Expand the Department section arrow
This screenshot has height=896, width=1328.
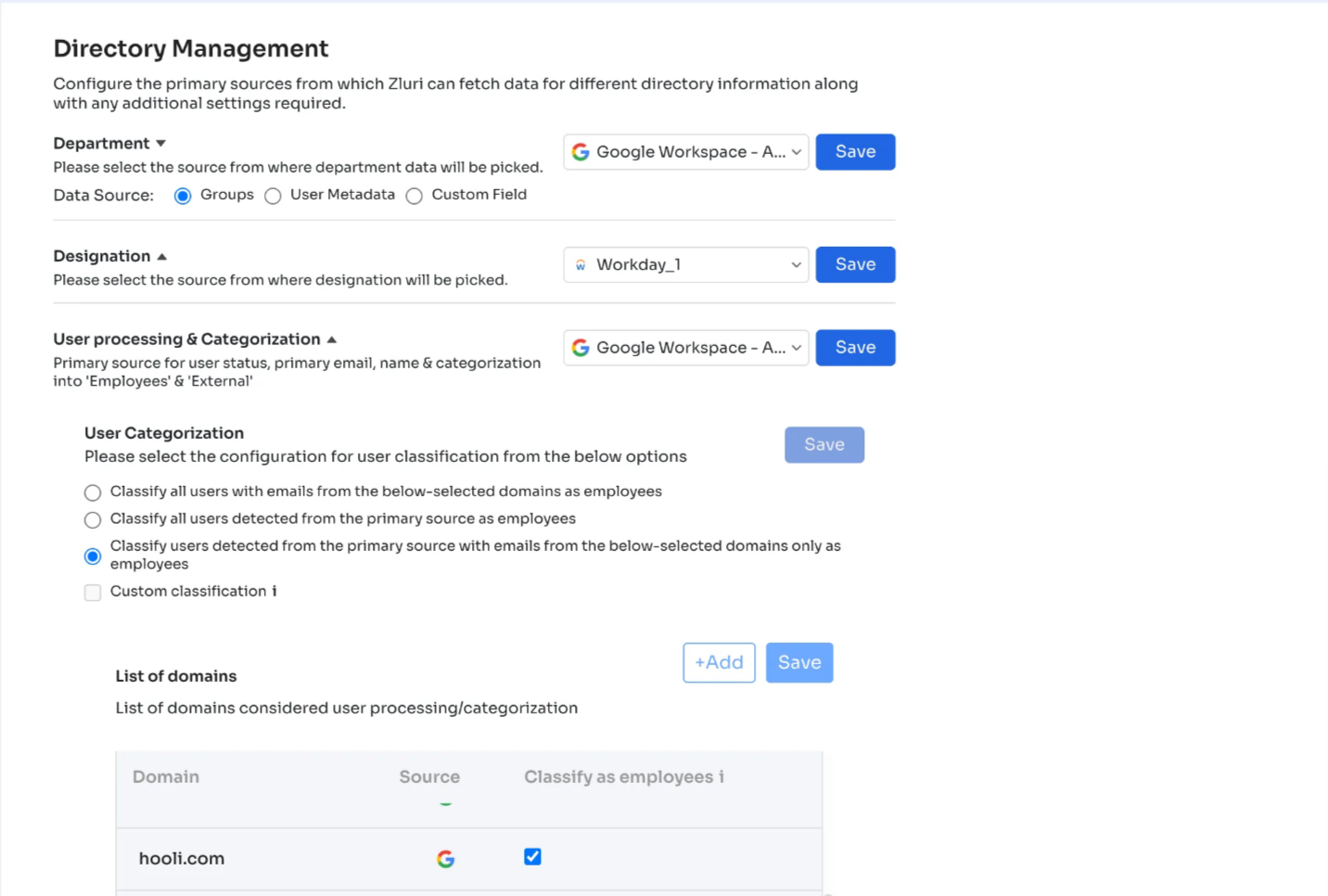coord(160,143)
